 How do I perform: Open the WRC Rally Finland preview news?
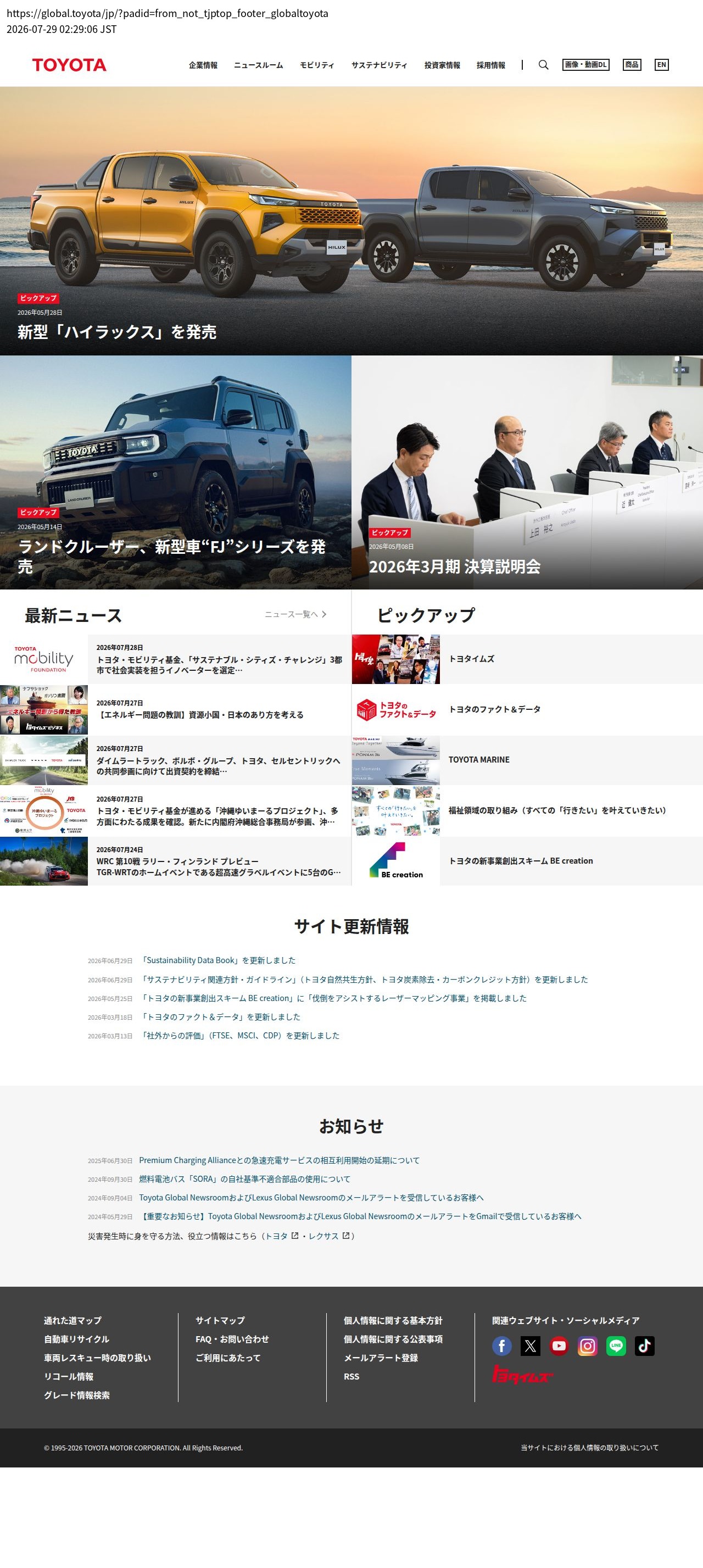(x=175, y=861)
